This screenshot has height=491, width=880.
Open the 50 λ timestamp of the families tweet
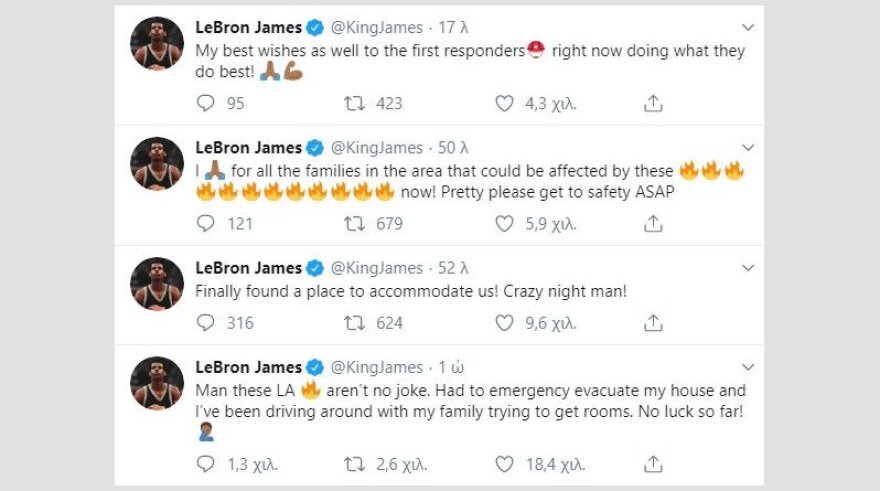(455, 148)
